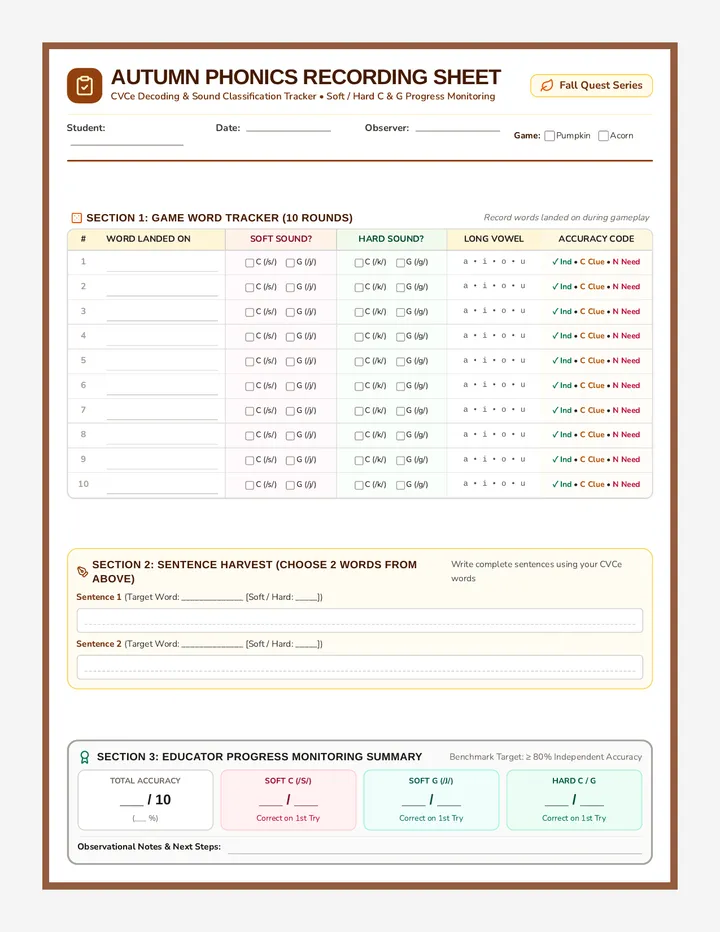Click long vowel options in row 4
This screenshot has height=932, width=720.
(x=494, y=336)
